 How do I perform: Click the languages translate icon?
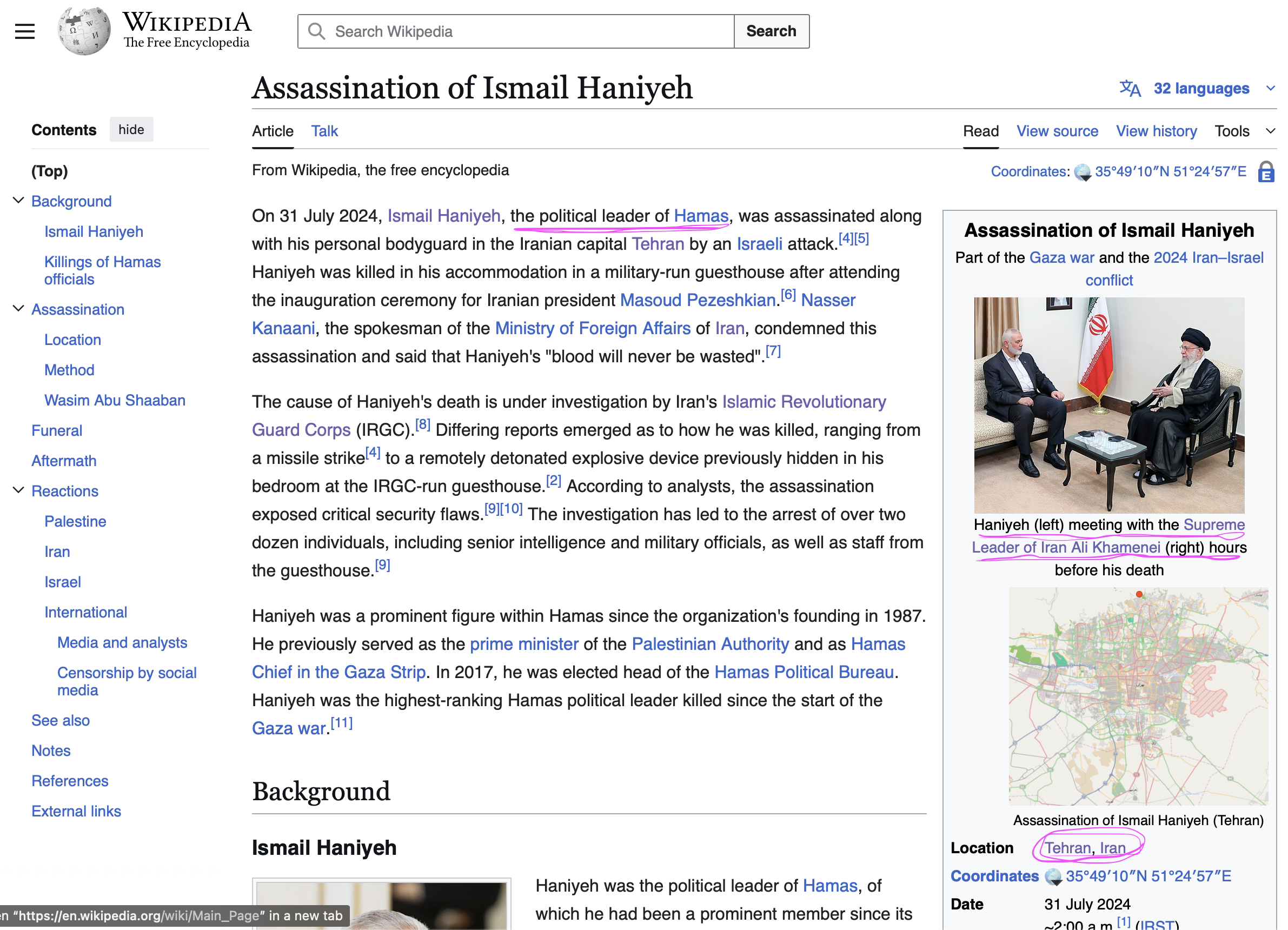coord(1130,89)
